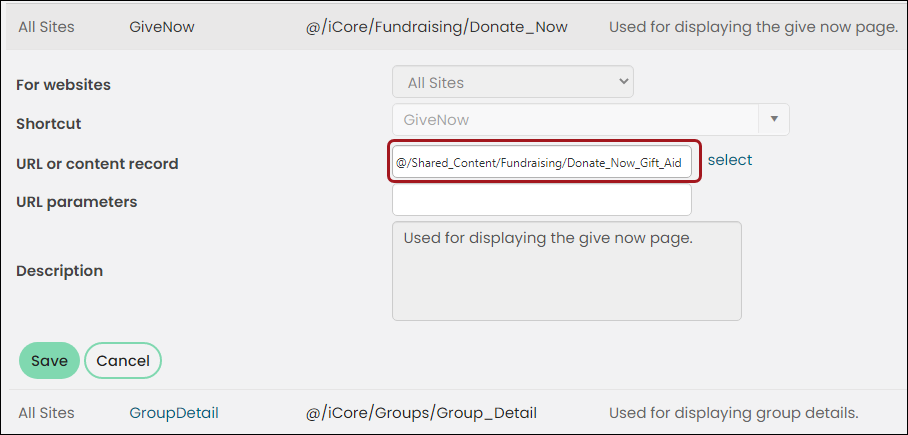The height and width of the screenshot is (435, 908).
Task: Click All Sites in the GroupDetail row
Action: [46, 413]
